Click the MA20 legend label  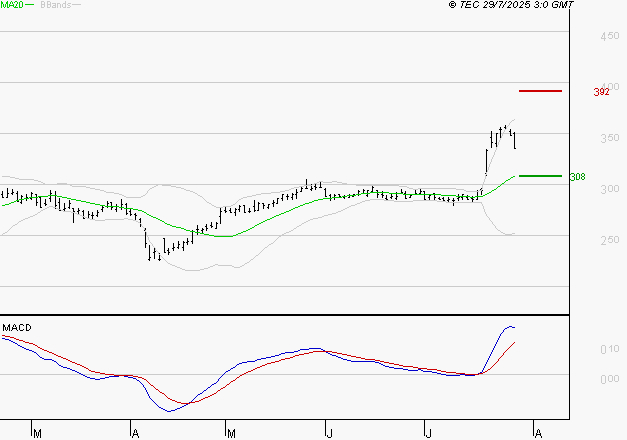point(12,5)
